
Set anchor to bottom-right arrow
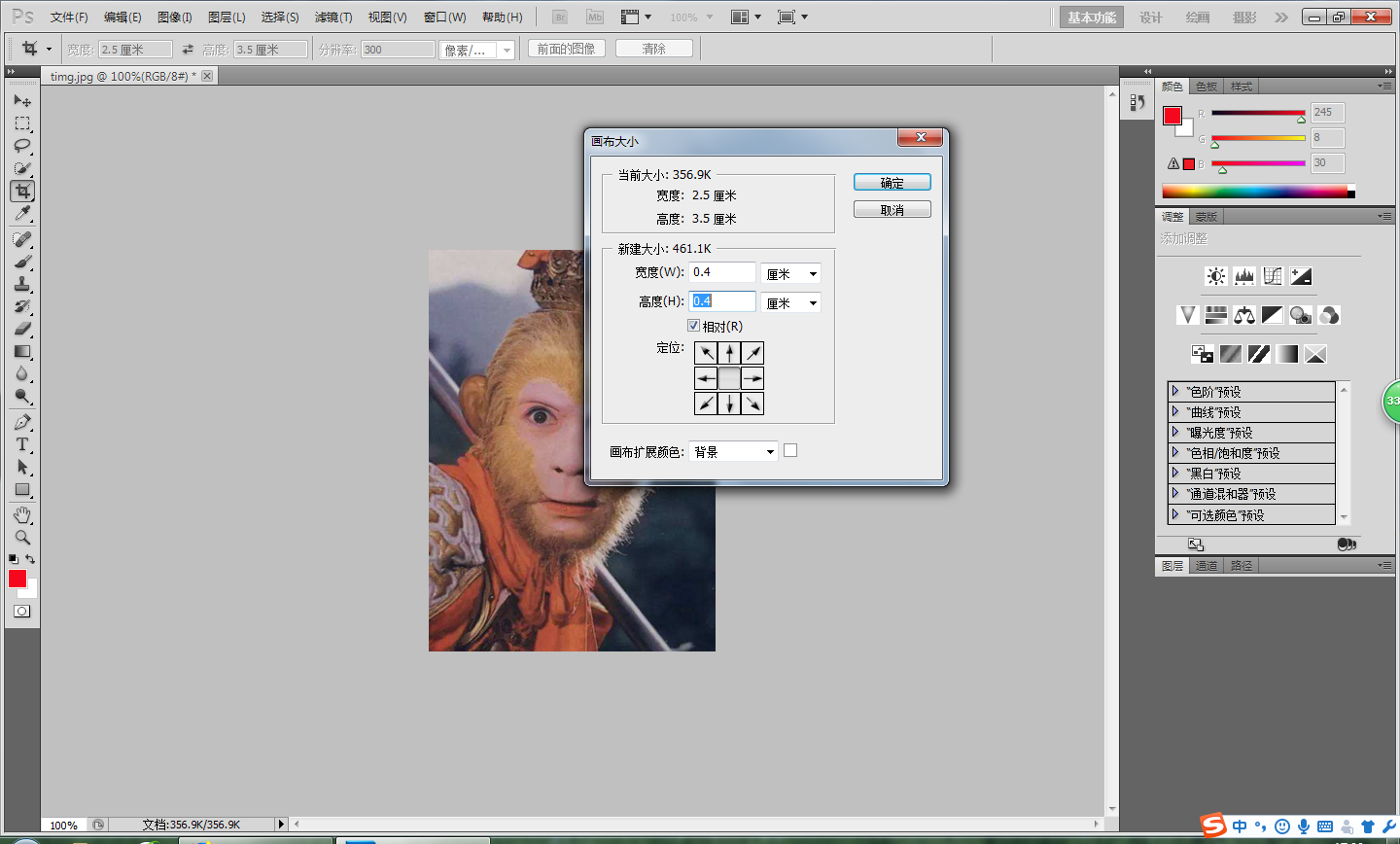pyautogui.click(x=752, y=404)
